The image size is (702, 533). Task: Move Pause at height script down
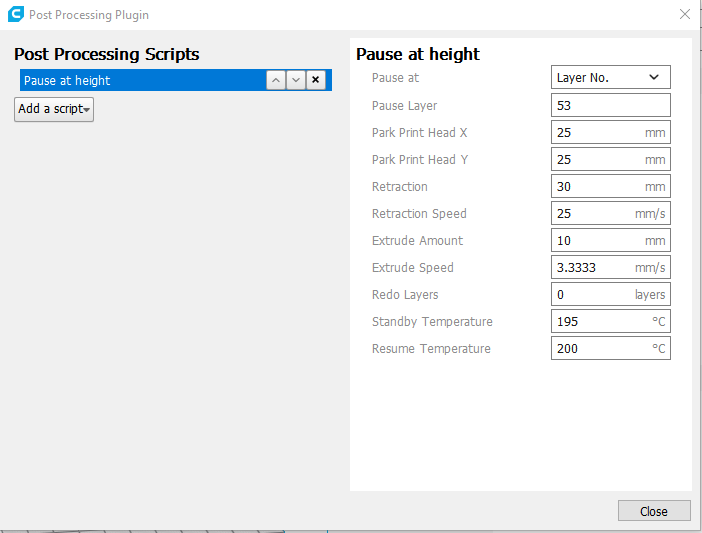296,81
